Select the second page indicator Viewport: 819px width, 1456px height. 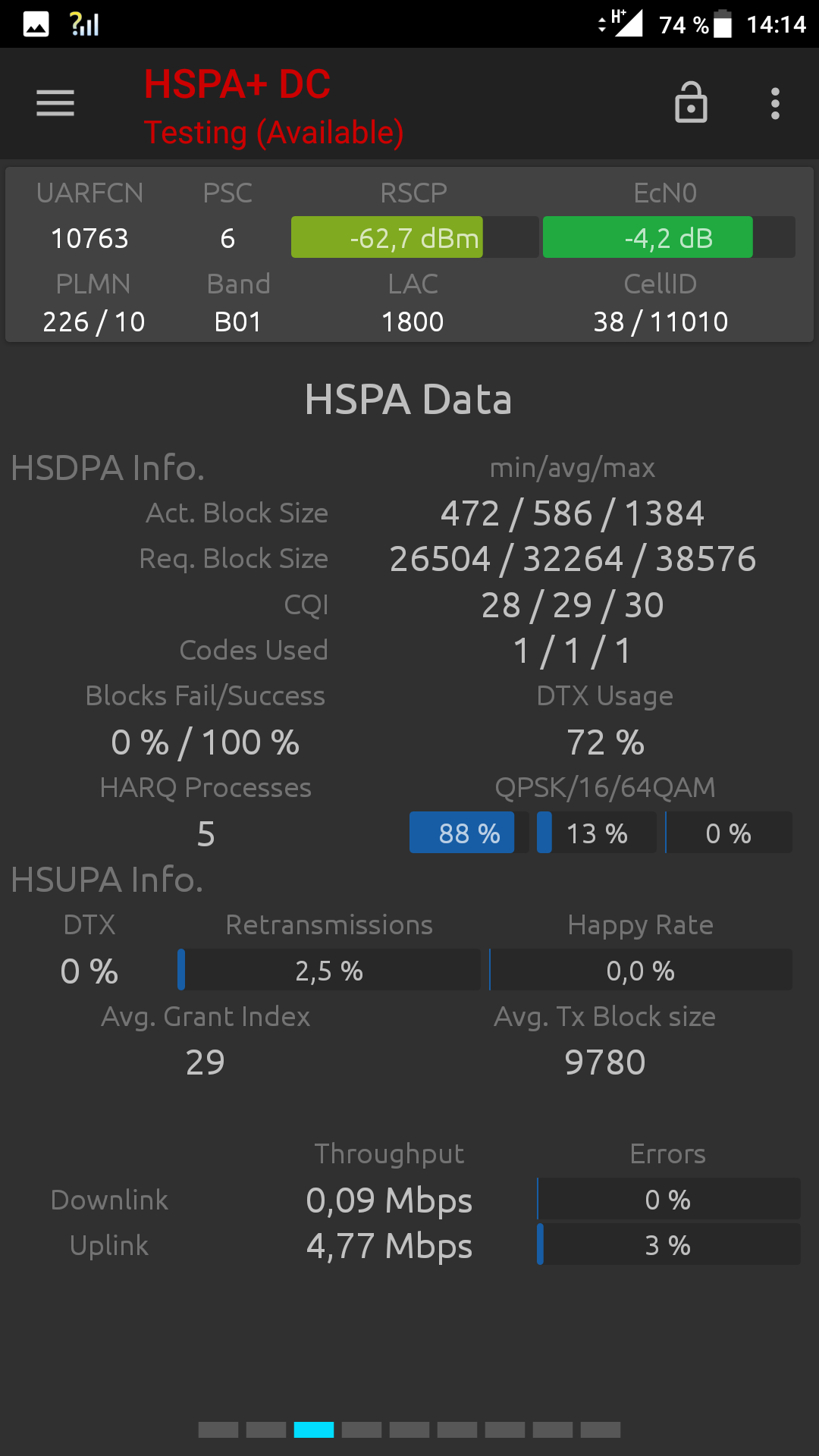click(x=266, y=1429)
